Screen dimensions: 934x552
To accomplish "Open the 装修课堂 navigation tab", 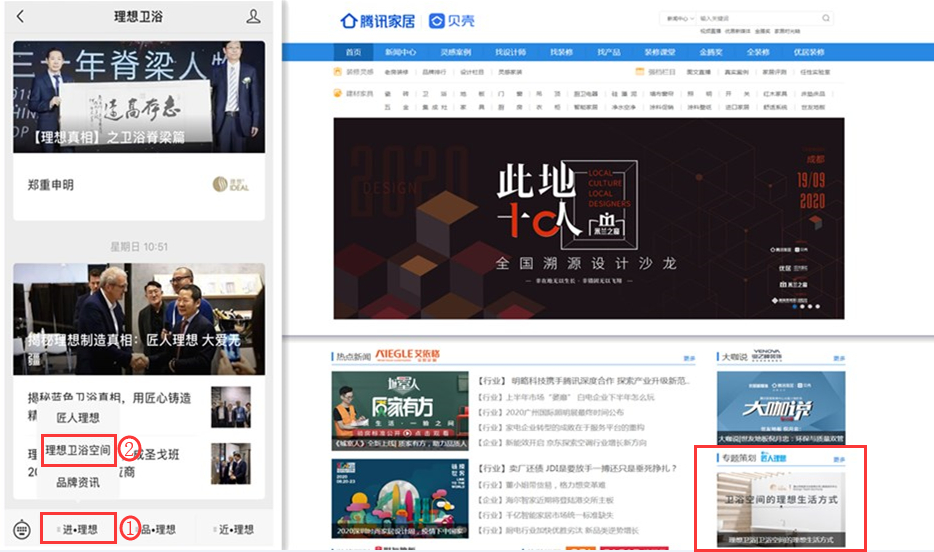I will click(x=659, y=52).
